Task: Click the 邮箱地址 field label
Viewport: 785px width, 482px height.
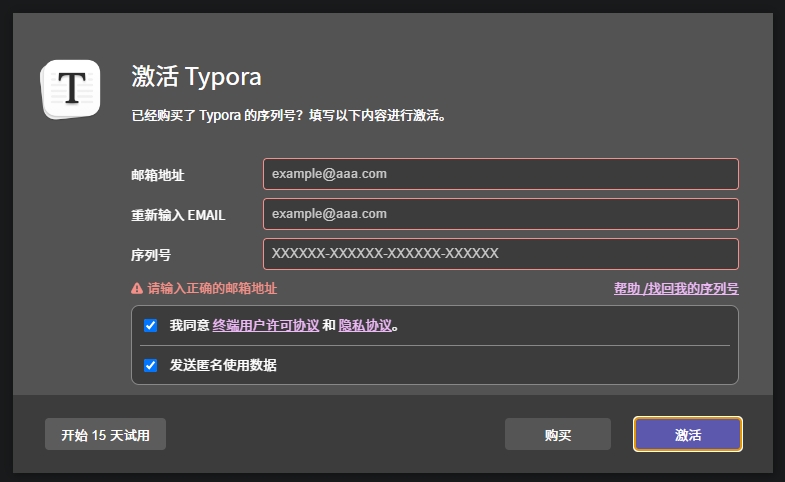Action: coord(158,175)
